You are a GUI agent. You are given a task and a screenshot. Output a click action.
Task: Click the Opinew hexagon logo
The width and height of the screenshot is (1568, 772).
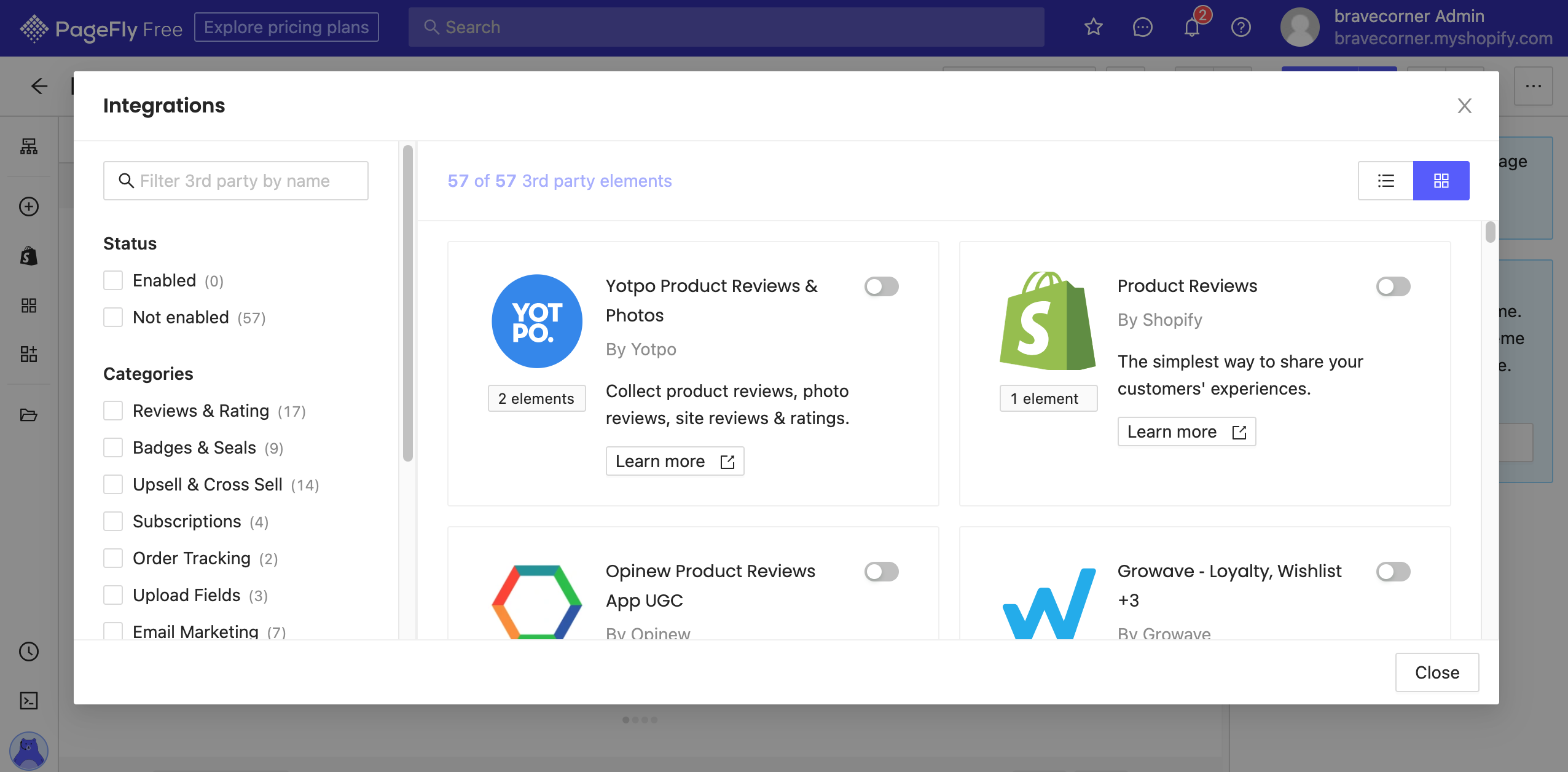point(537,602)
